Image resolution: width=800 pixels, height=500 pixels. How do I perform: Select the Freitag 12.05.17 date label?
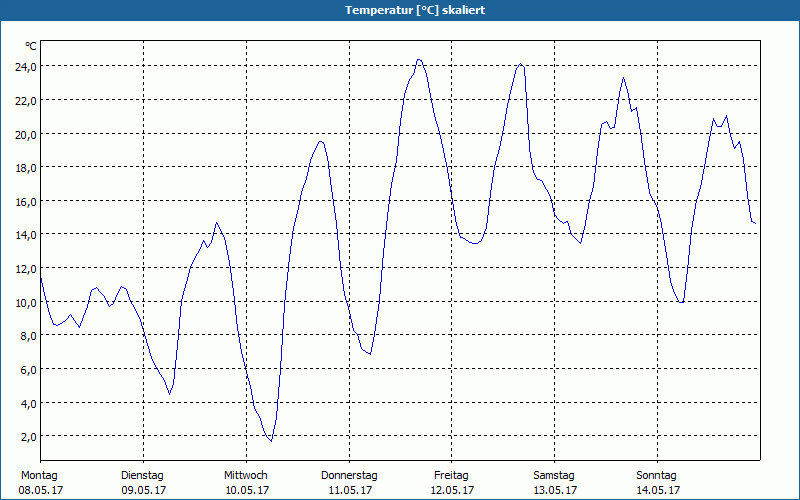451,483
